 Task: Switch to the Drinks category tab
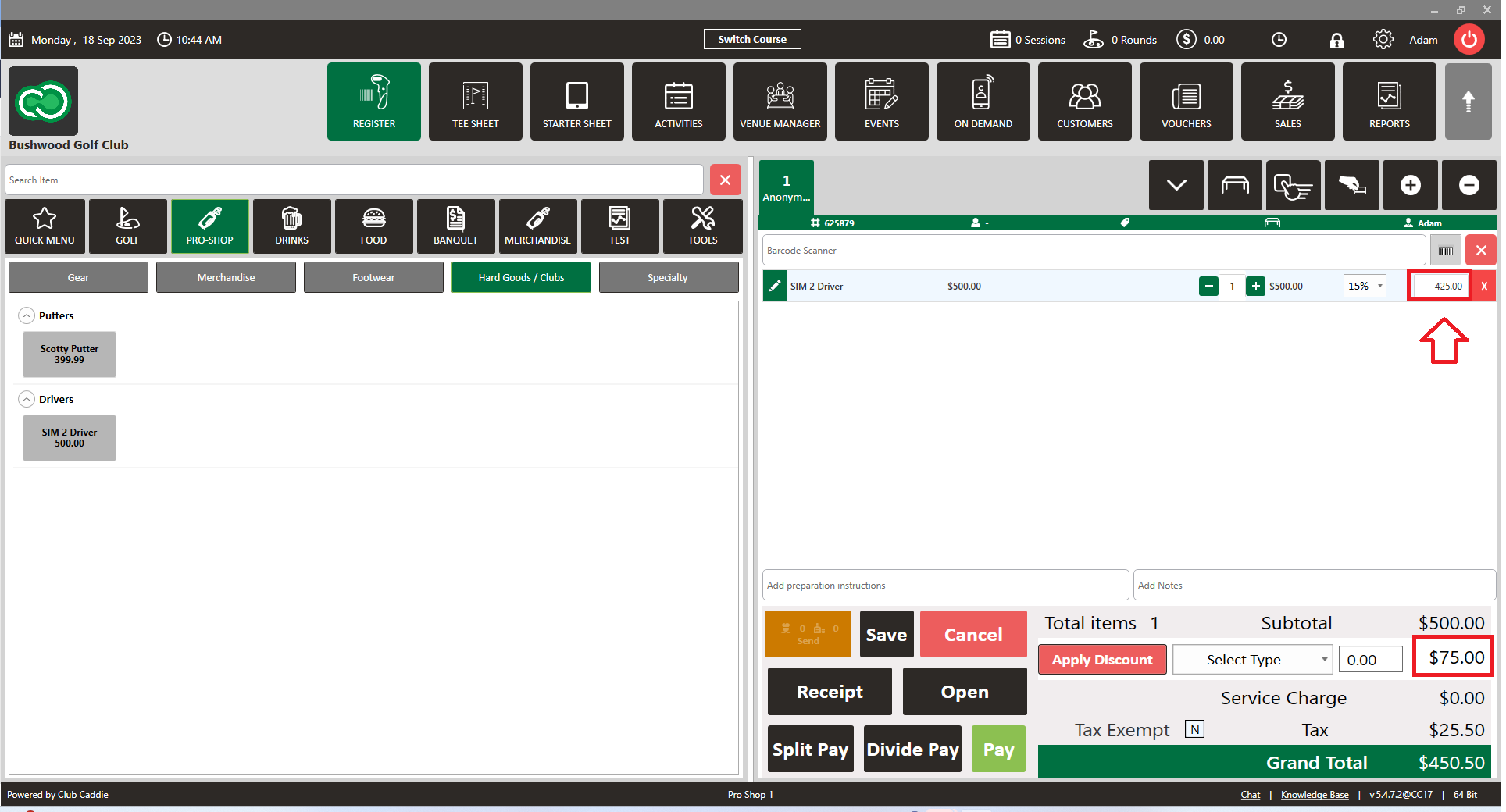pyautogui.click(x=291, y=226)
